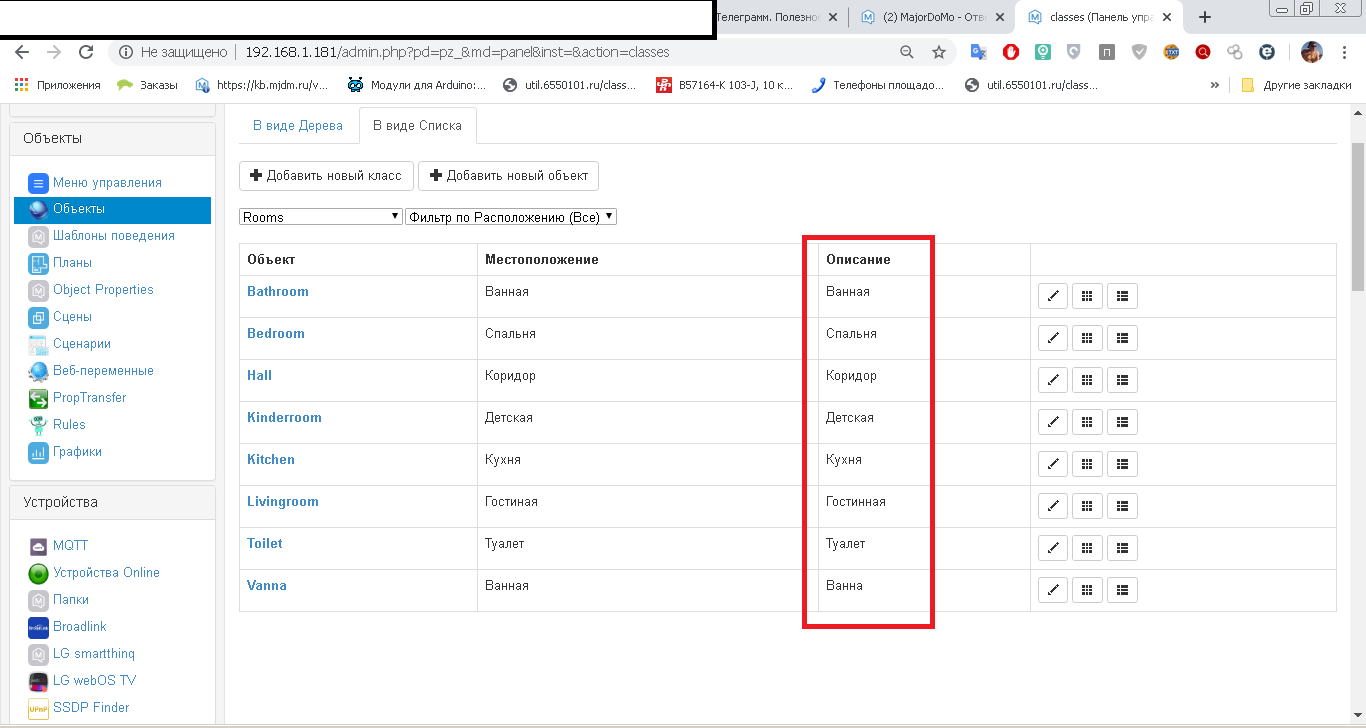Viewport: 1366px width, 728px height.
Task: Open properties grid icon for Toilet row
Action: pyautogui.click(x=1087, y=548)
